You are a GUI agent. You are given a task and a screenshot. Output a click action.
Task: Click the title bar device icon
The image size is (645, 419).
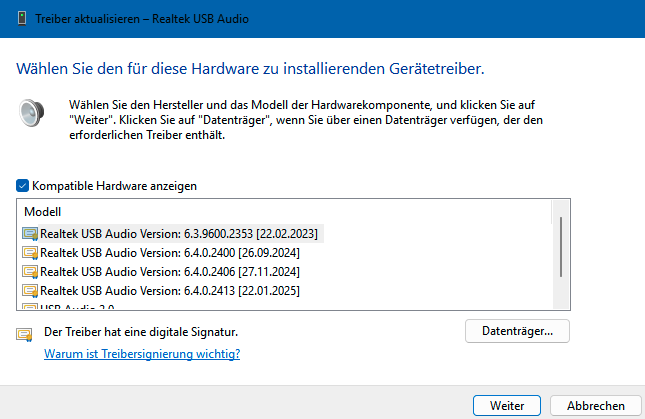22,19
